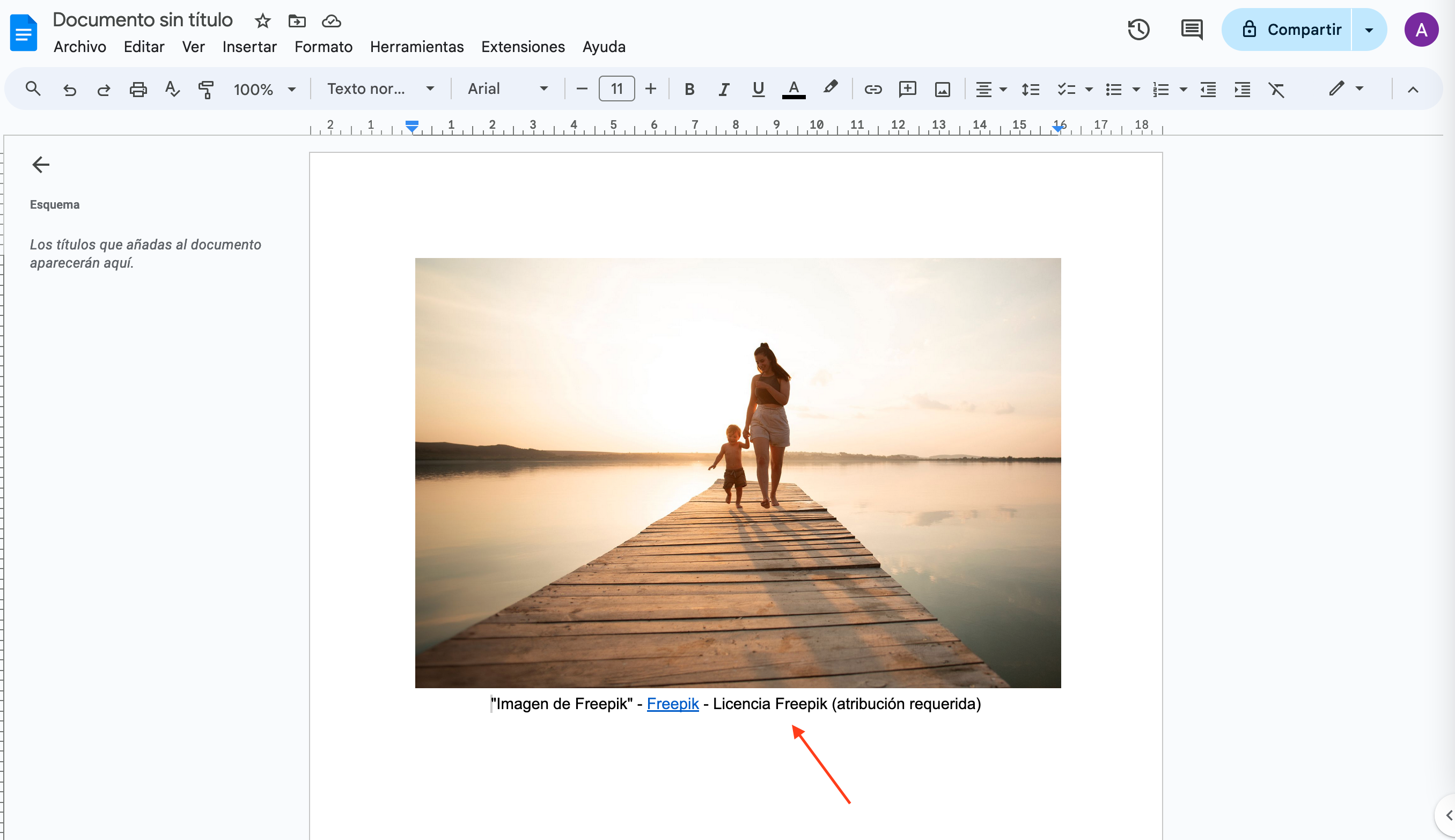Click the font size input field

[x=616, y=89]
